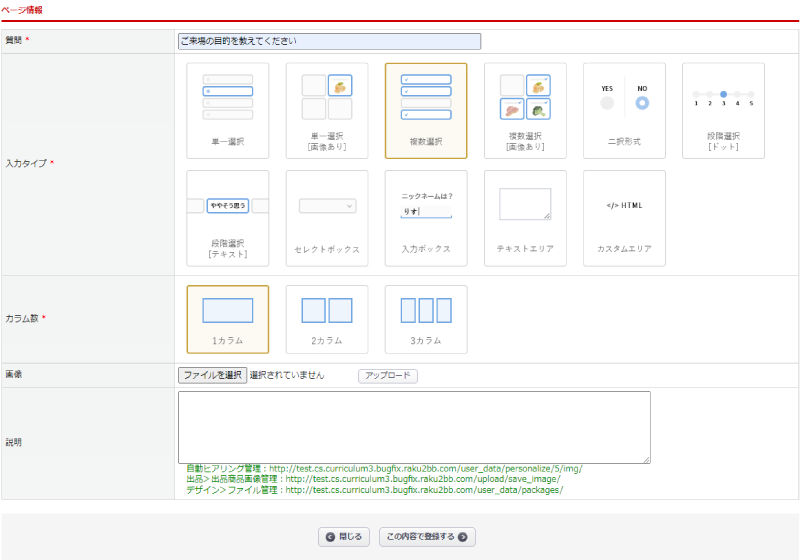The height and width of the screenshot is (560, 800).
Task: Select the 複数選択 input type tile
Action: (426, 111)
